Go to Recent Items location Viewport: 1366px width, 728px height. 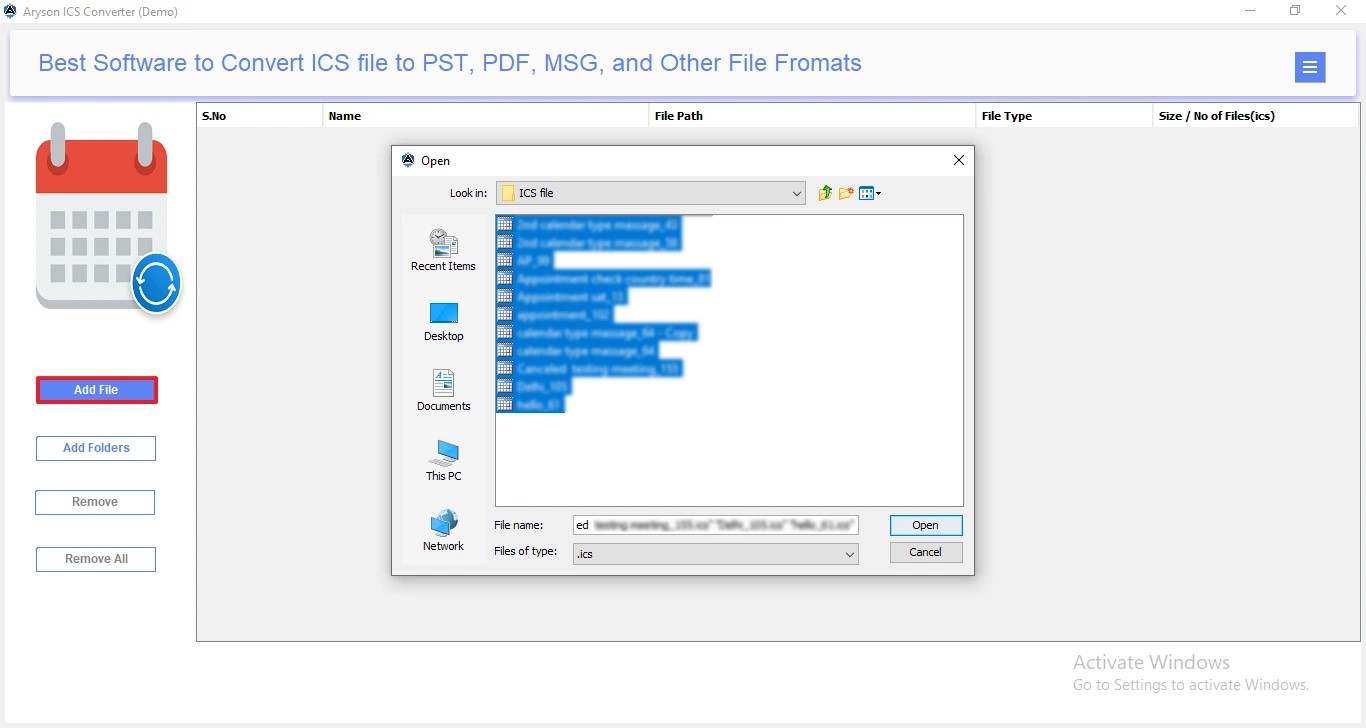coord(443,250)
